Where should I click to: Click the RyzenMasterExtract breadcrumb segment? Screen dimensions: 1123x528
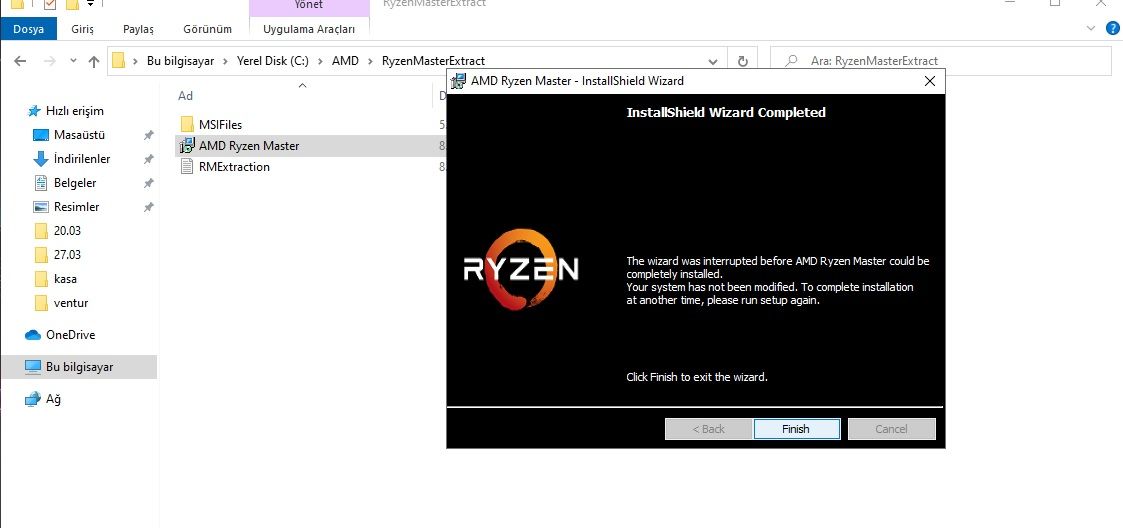(x=433, y=61)
